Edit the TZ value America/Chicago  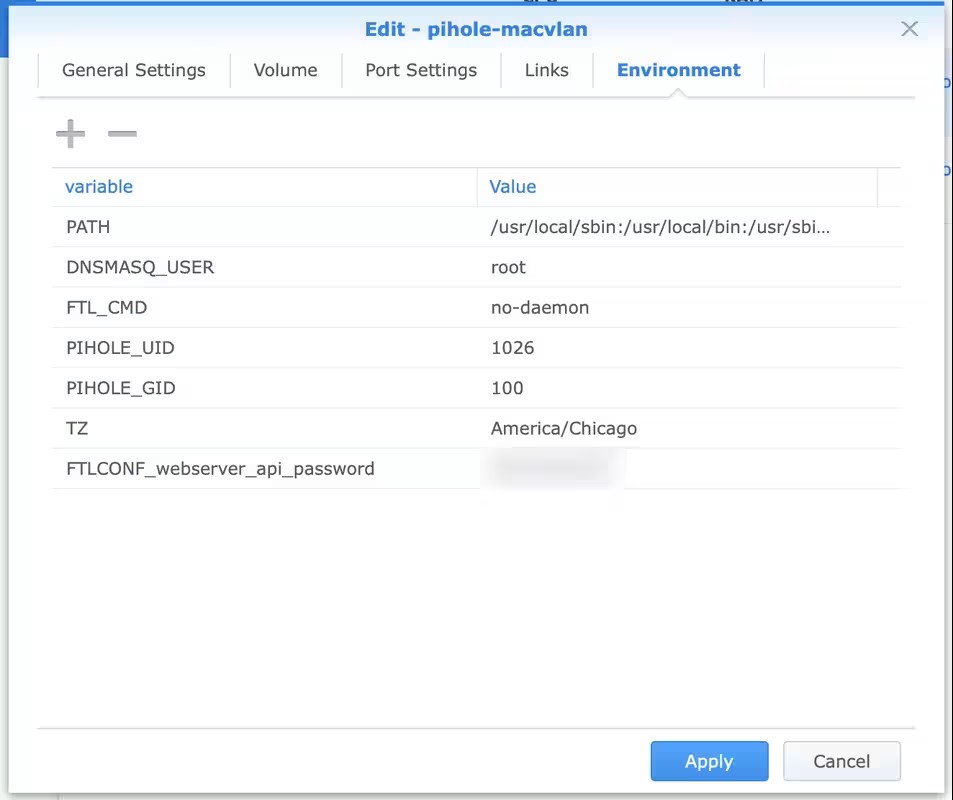point(564,428)
